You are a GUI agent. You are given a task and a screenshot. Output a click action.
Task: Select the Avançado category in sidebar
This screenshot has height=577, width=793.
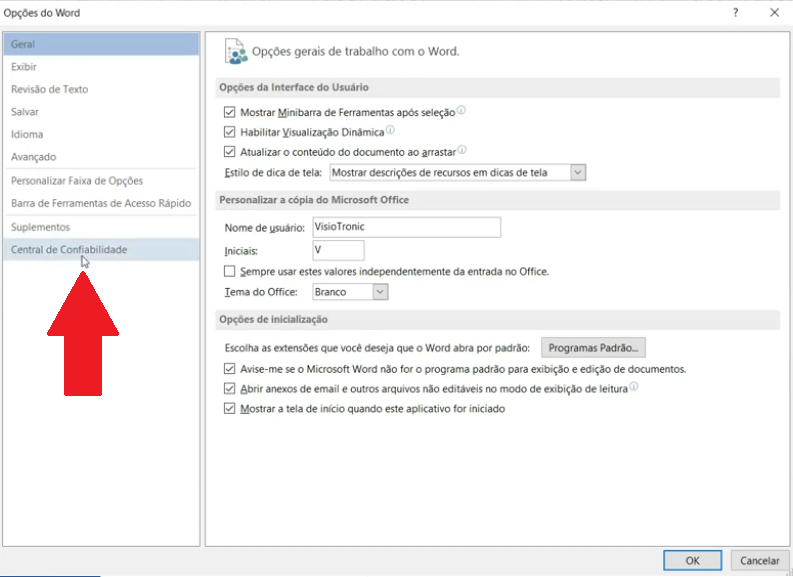tap(33, 157)
